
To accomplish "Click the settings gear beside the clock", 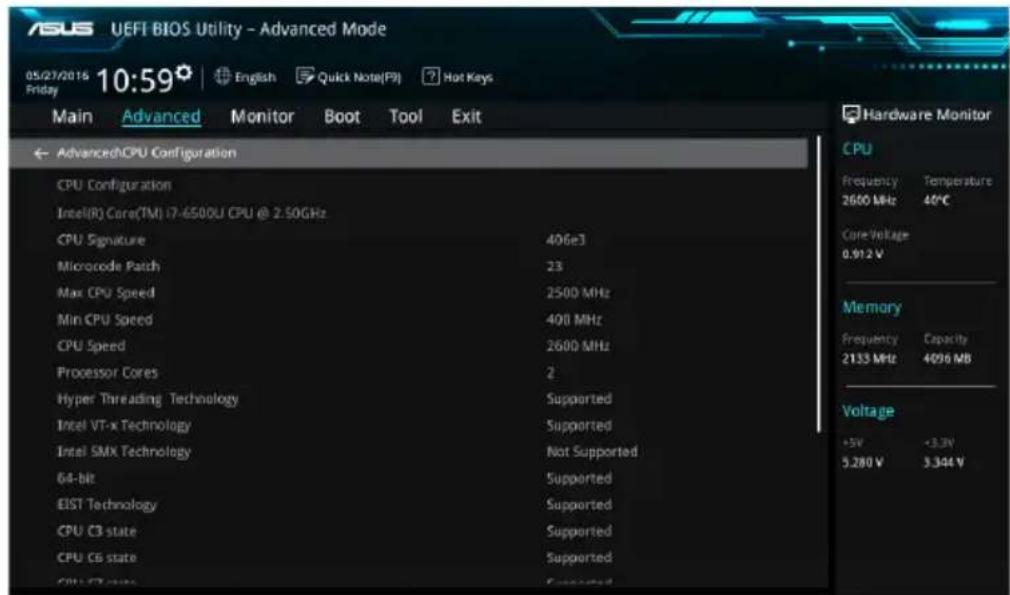I will coord(184,71).
